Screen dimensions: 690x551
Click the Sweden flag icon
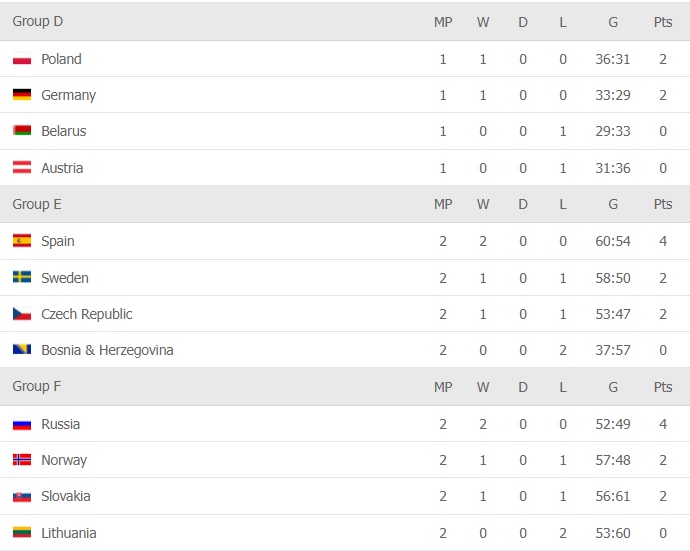coord(22,278)
